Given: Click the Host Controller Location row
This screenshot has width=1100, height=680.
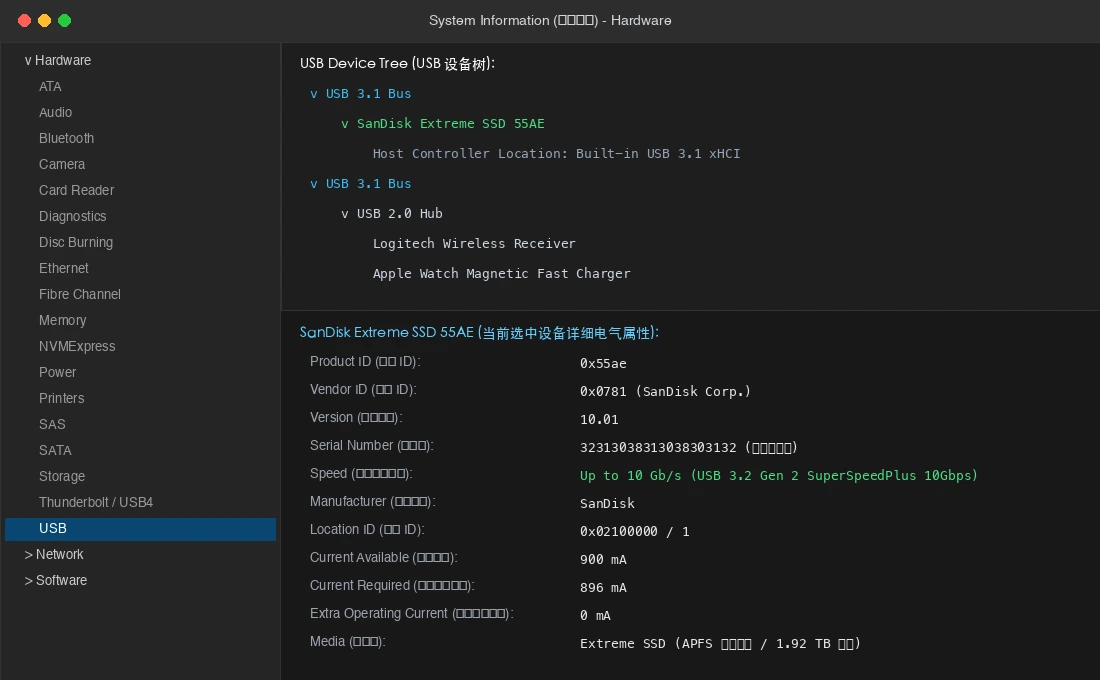Looking at the screenshot, I should (556, 154).
